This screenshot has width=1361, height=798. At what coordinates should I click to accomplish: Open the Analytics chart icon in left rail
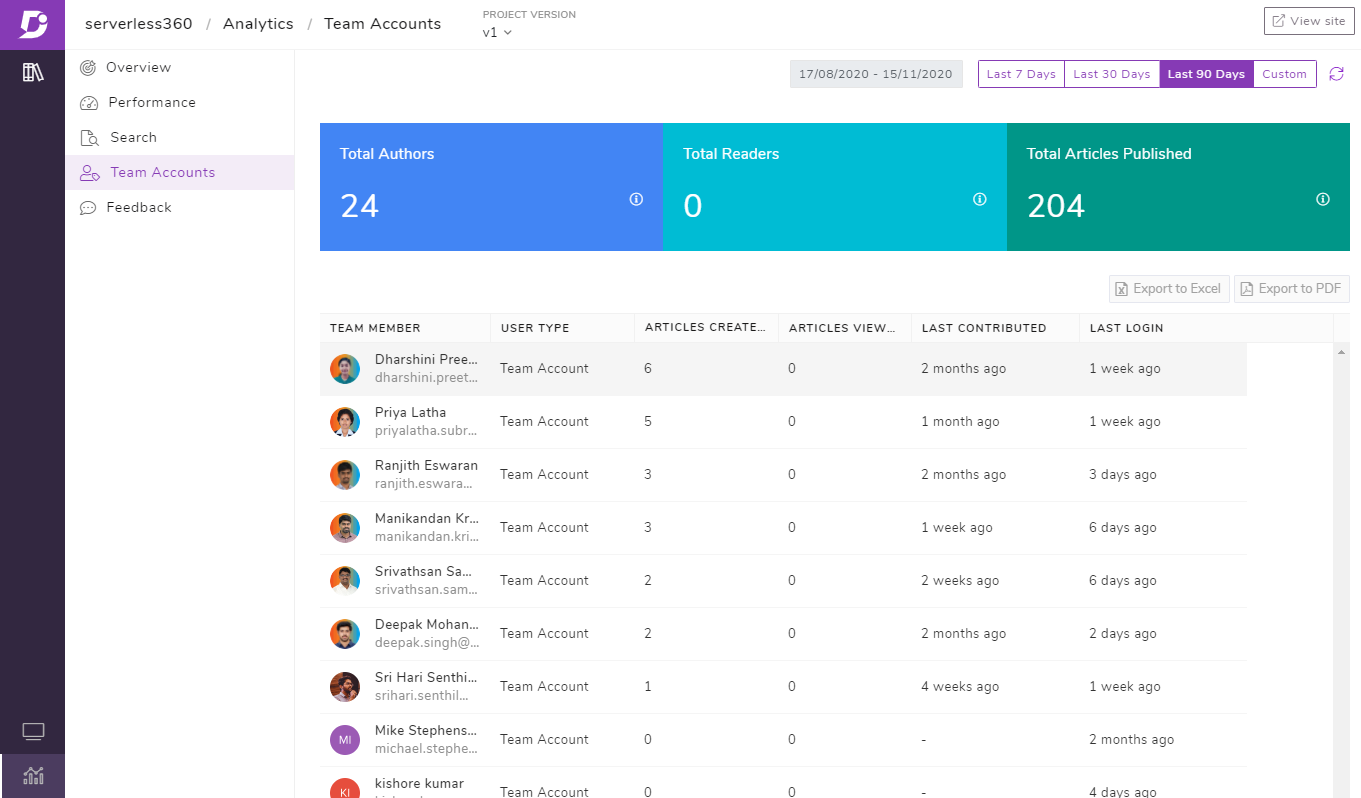33,775
